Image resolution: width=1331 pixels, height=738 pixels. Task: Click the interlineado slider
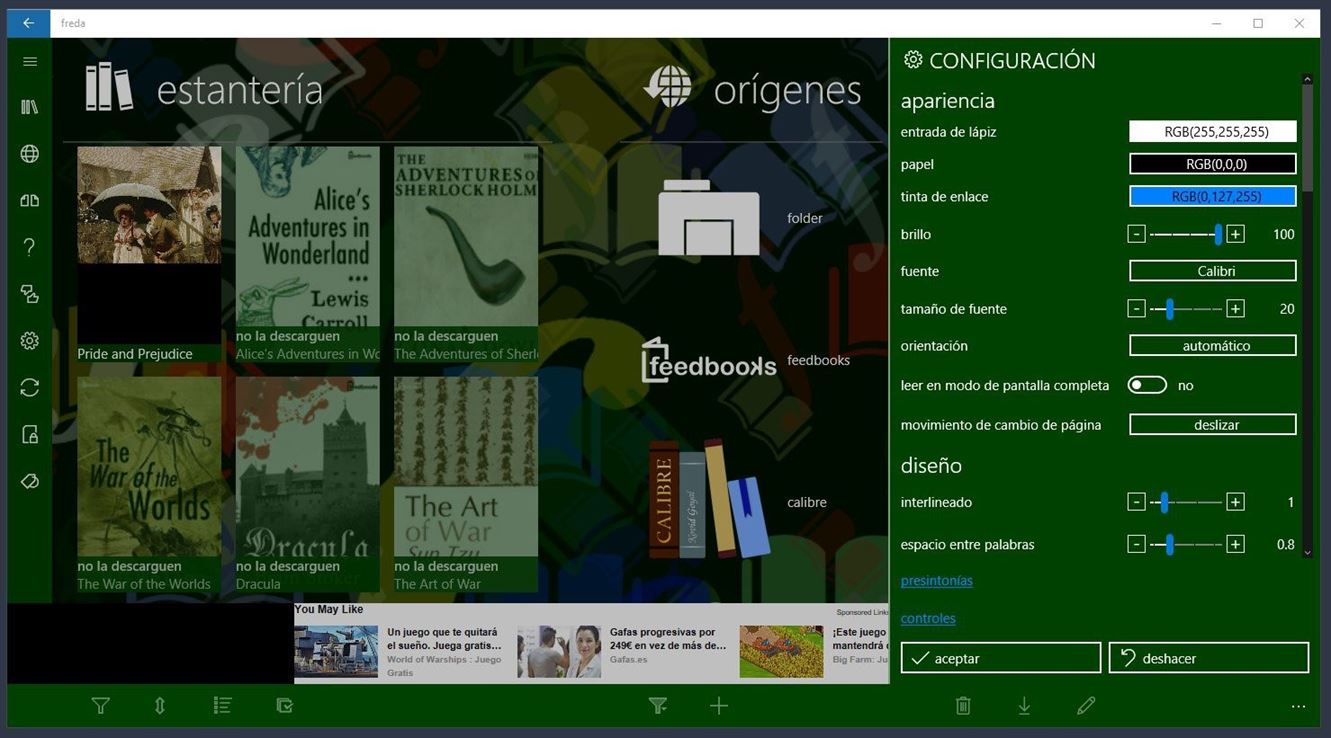coord(1186,502)
